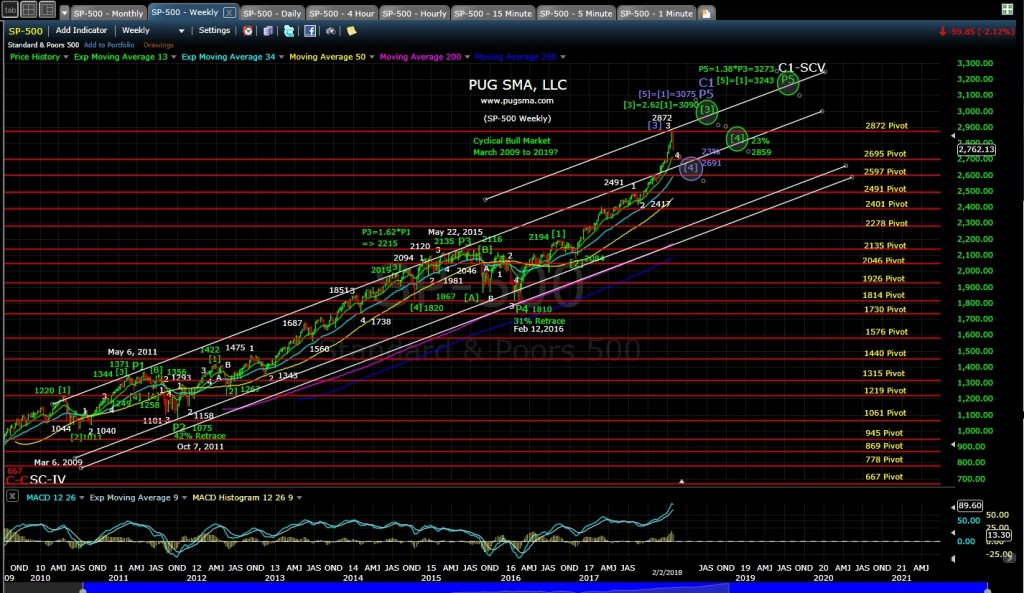1024x593 pixels.
Task: Expand MACD 12 26 options
Action: coord(82,498)
